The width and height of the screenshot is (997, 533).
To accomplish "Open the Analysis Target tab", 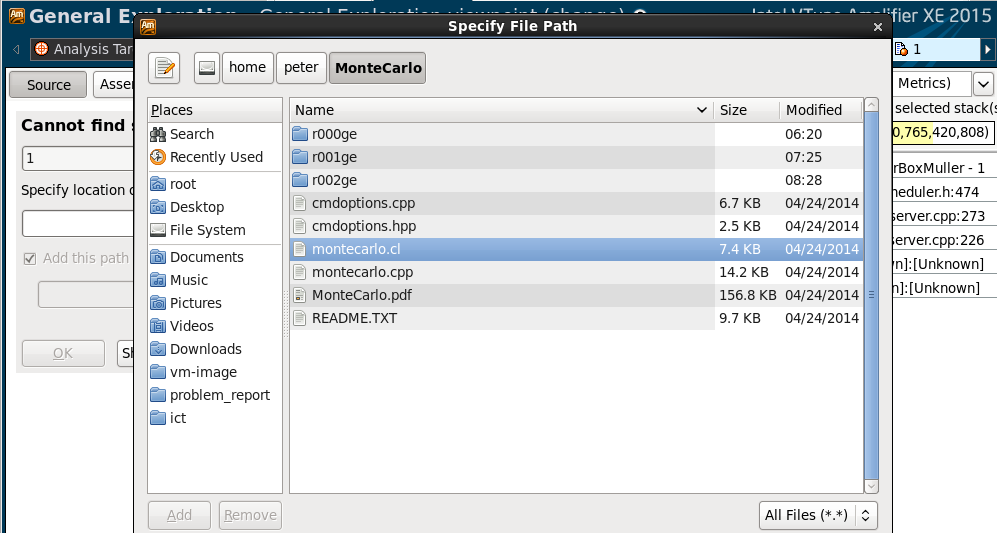I will click(x=83, y=49).
